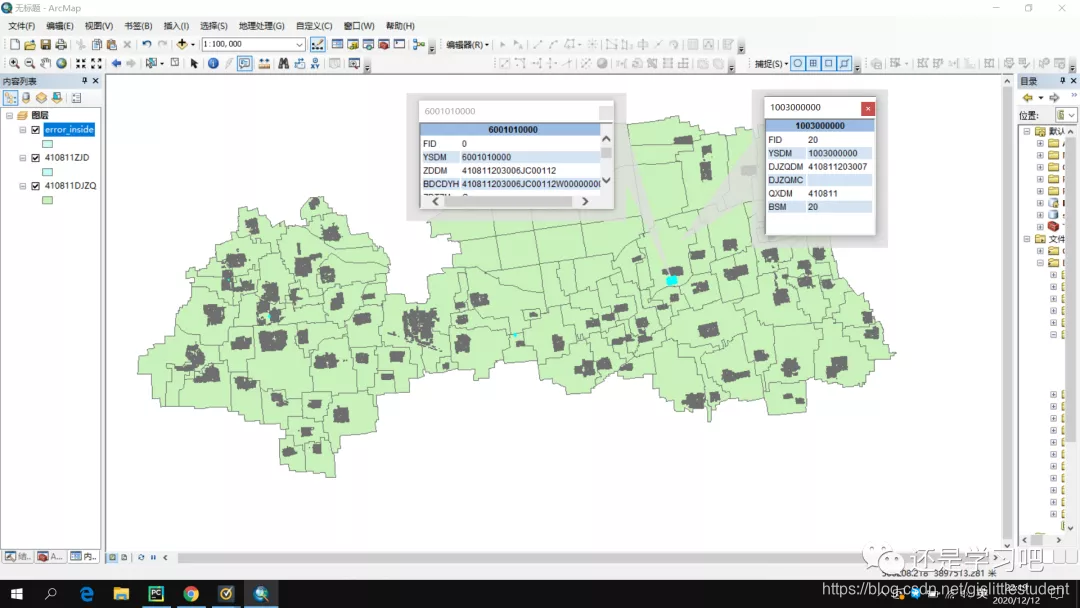The image size is (1080, 608).
Task: Open ArcMap from the Windows taskbar
Action: click(261, 594)
